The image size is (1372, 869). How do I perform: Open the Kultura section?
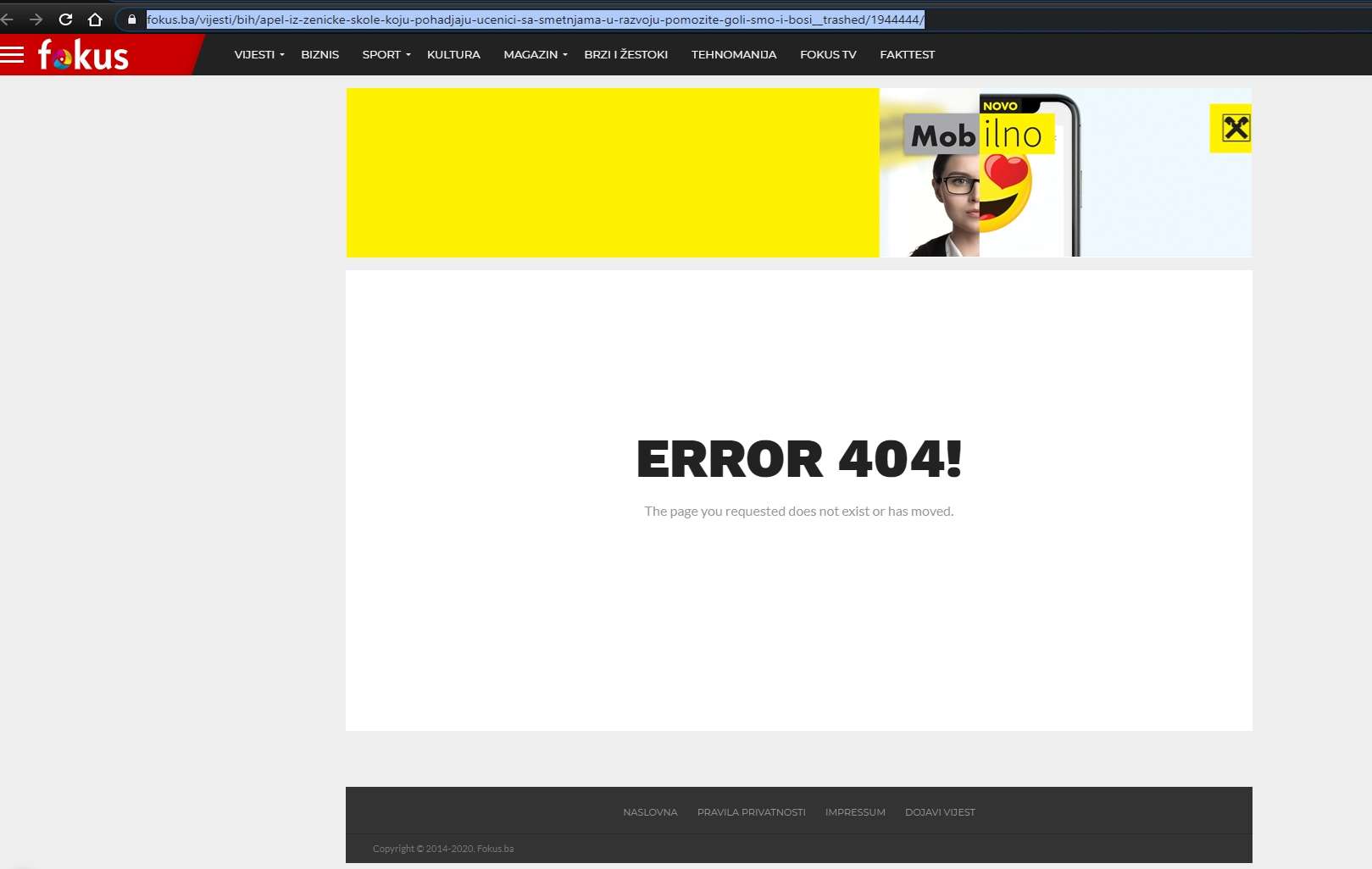tap(453, 54)
